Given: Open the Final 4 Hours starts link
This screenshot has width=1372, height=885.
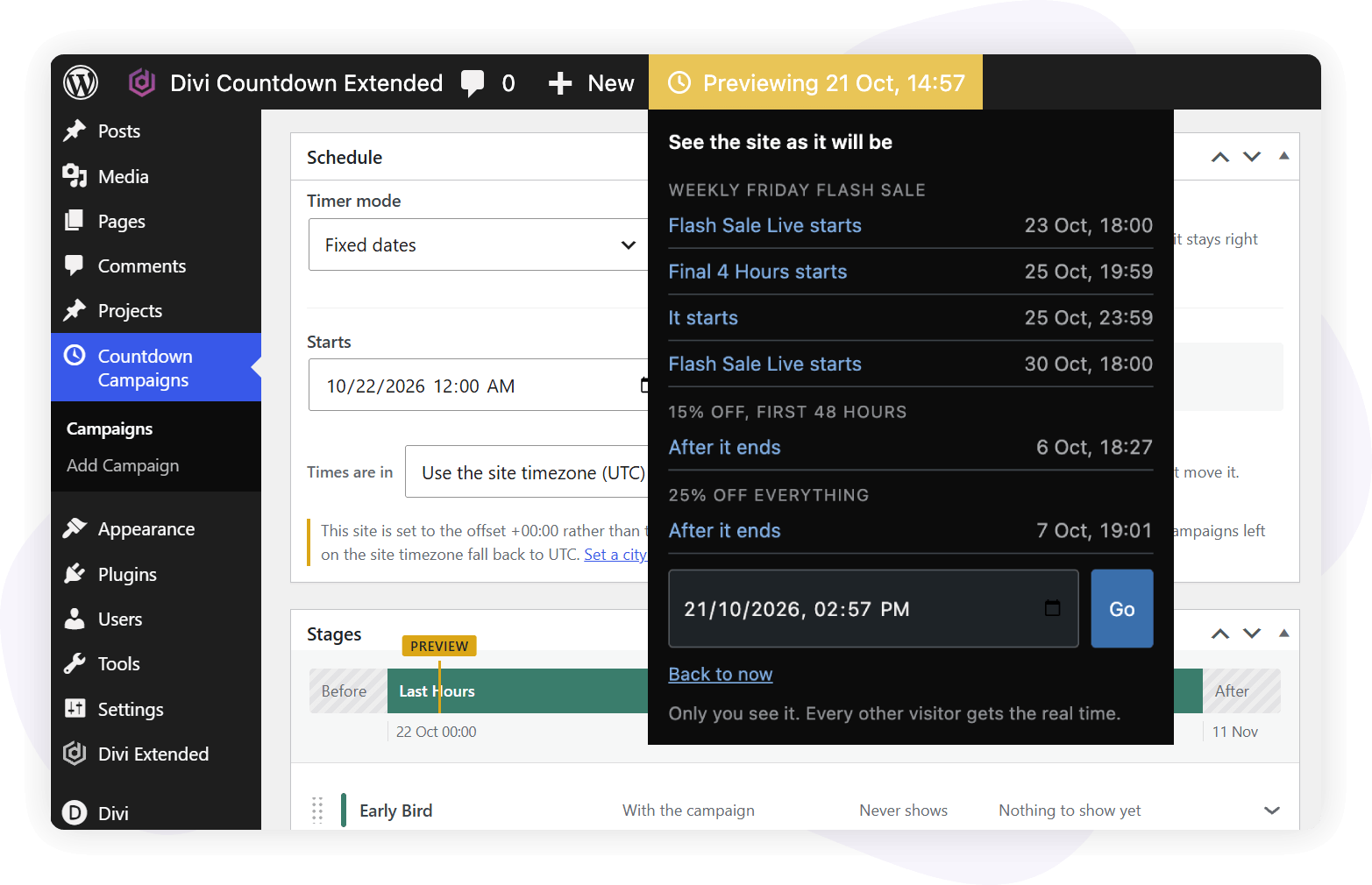Looking at the screenshot, I should coord(758,272).
